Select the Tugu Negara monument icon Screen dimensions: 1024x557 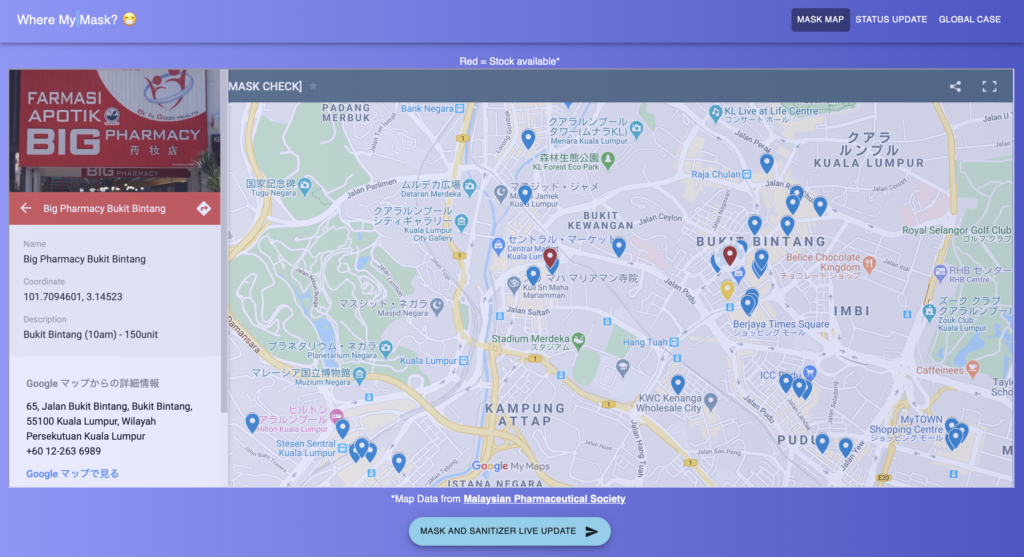coord(304,186)
